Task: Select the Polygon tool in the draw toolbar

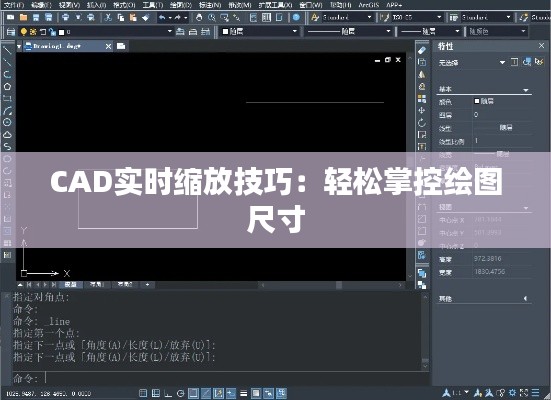Action: tap(7, 86)
